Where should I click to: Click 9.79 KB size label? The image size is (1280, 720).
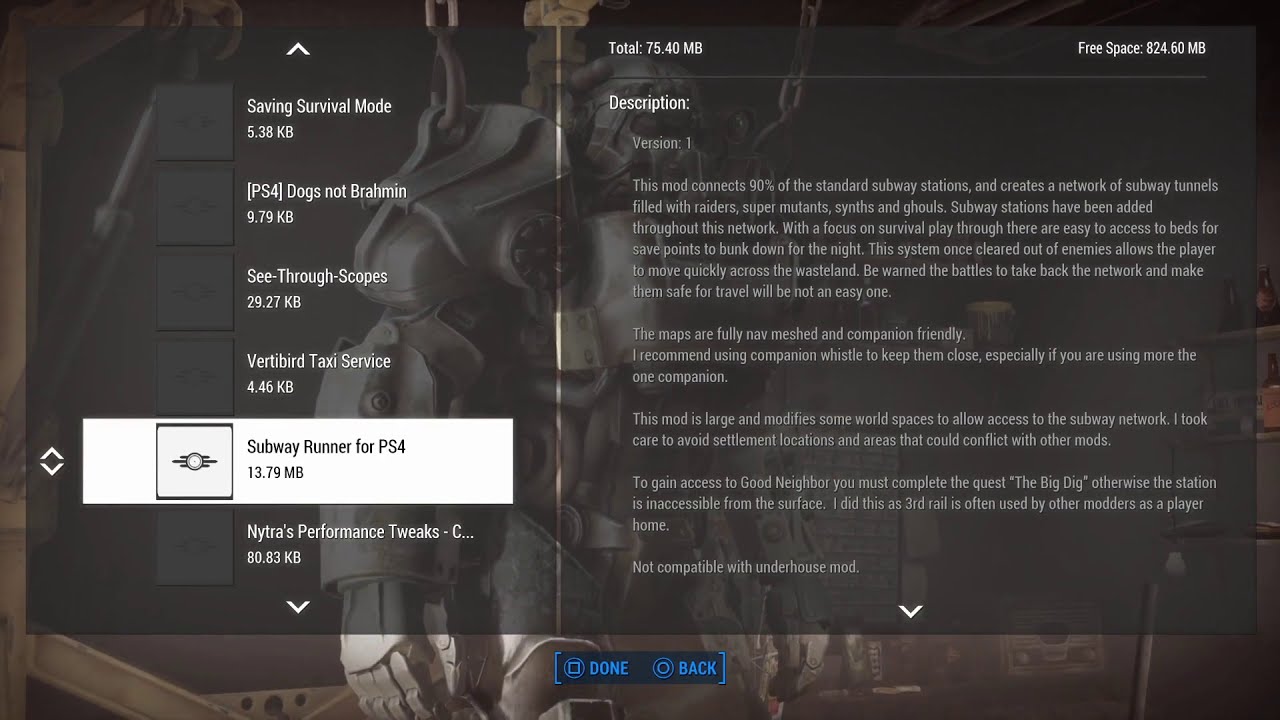pyautogui.click(x=270, y=217)
